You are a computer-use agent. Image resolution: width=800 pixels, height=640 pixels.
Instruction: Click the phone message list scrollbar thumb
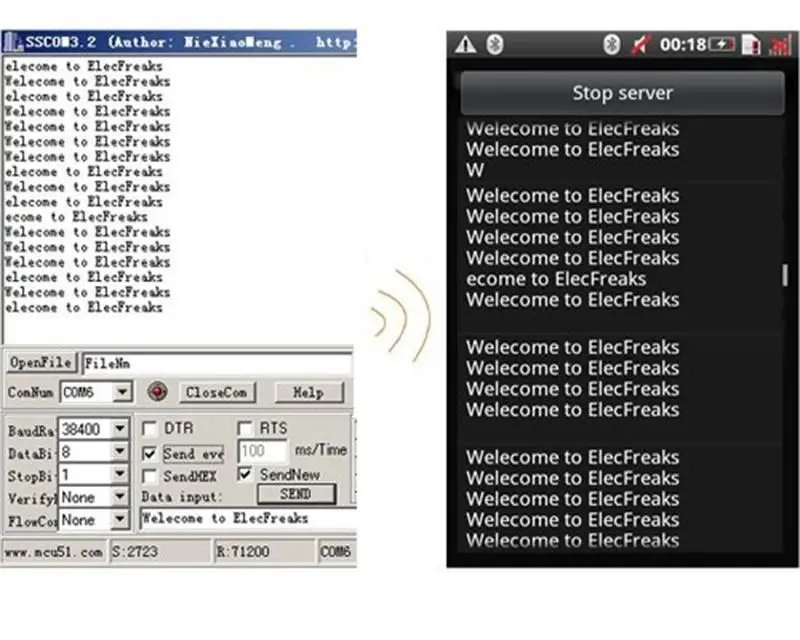785,276
